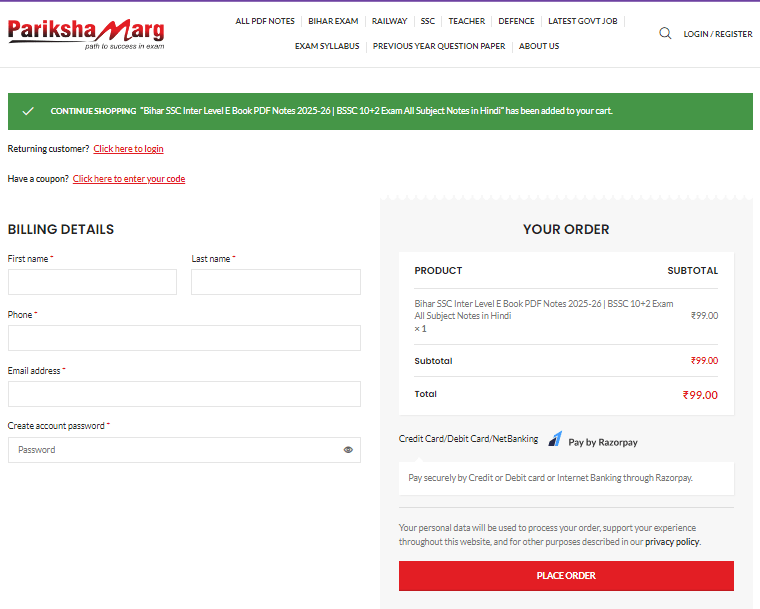This screenshot has height=609, width=760.
Task: Click the Razorpay logo icon
Action: (x=555, y=439)
